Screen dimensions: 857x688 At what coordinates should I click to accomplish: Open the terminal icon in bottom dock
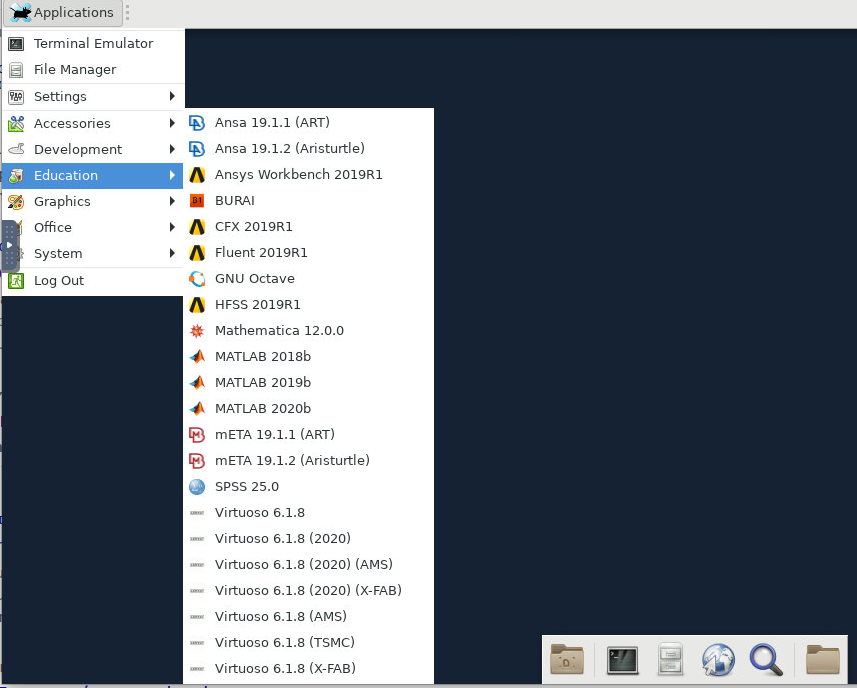point(623,660)
